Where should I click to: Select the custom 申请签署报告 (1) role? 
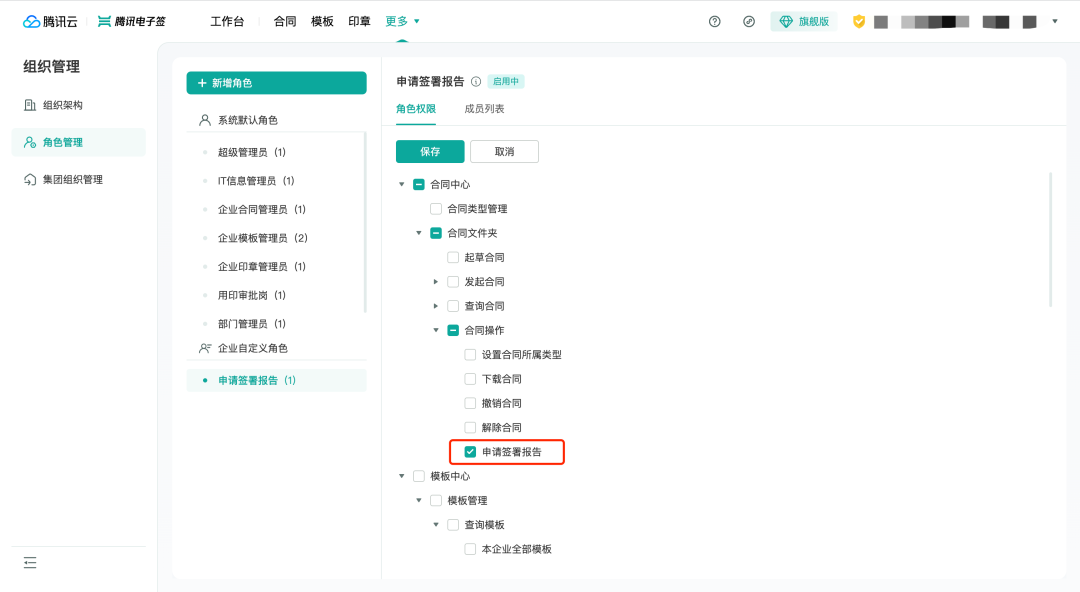276,380
